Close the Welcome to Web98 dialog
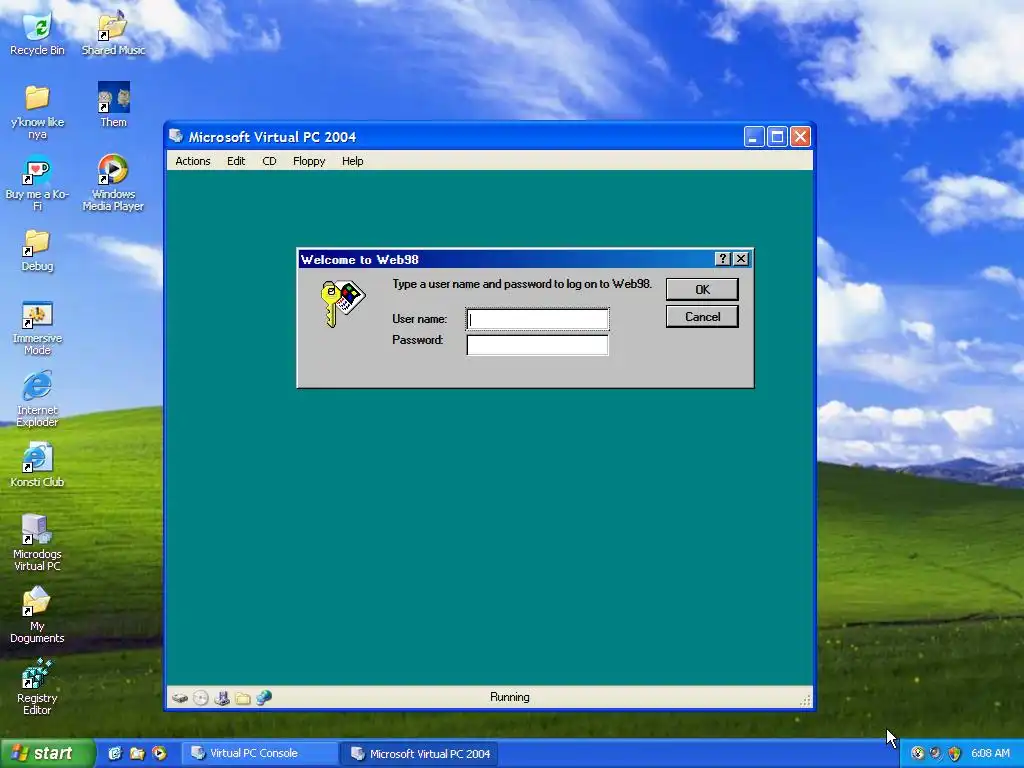The height and width of the screenshot is (768, 1024). (741, 259)
